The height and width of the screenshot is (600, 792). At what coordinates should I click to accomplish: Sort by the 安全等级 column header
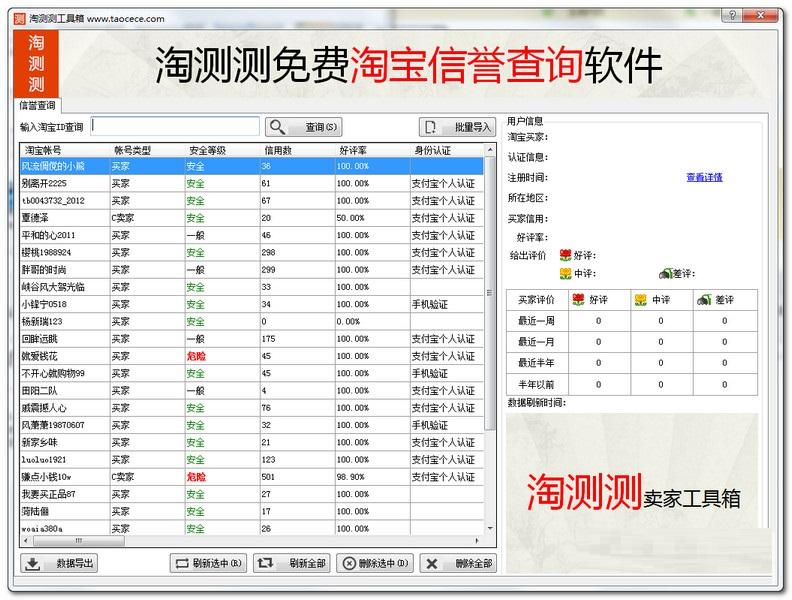tap(207, 151)
